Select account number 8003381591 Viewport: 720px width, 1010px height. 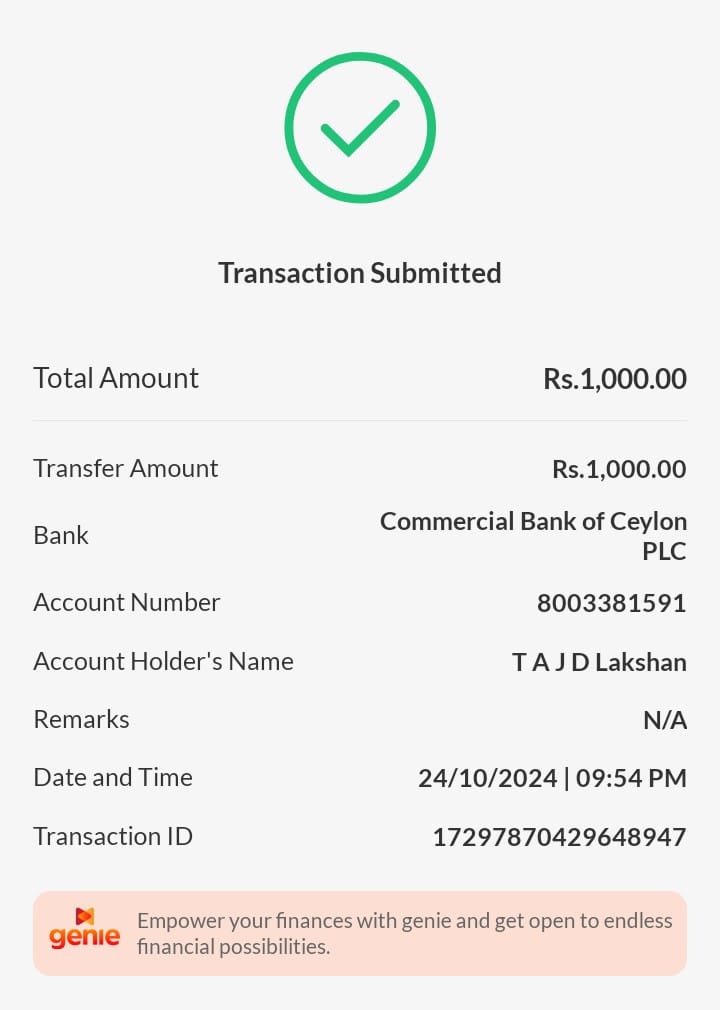coord(611,603)
